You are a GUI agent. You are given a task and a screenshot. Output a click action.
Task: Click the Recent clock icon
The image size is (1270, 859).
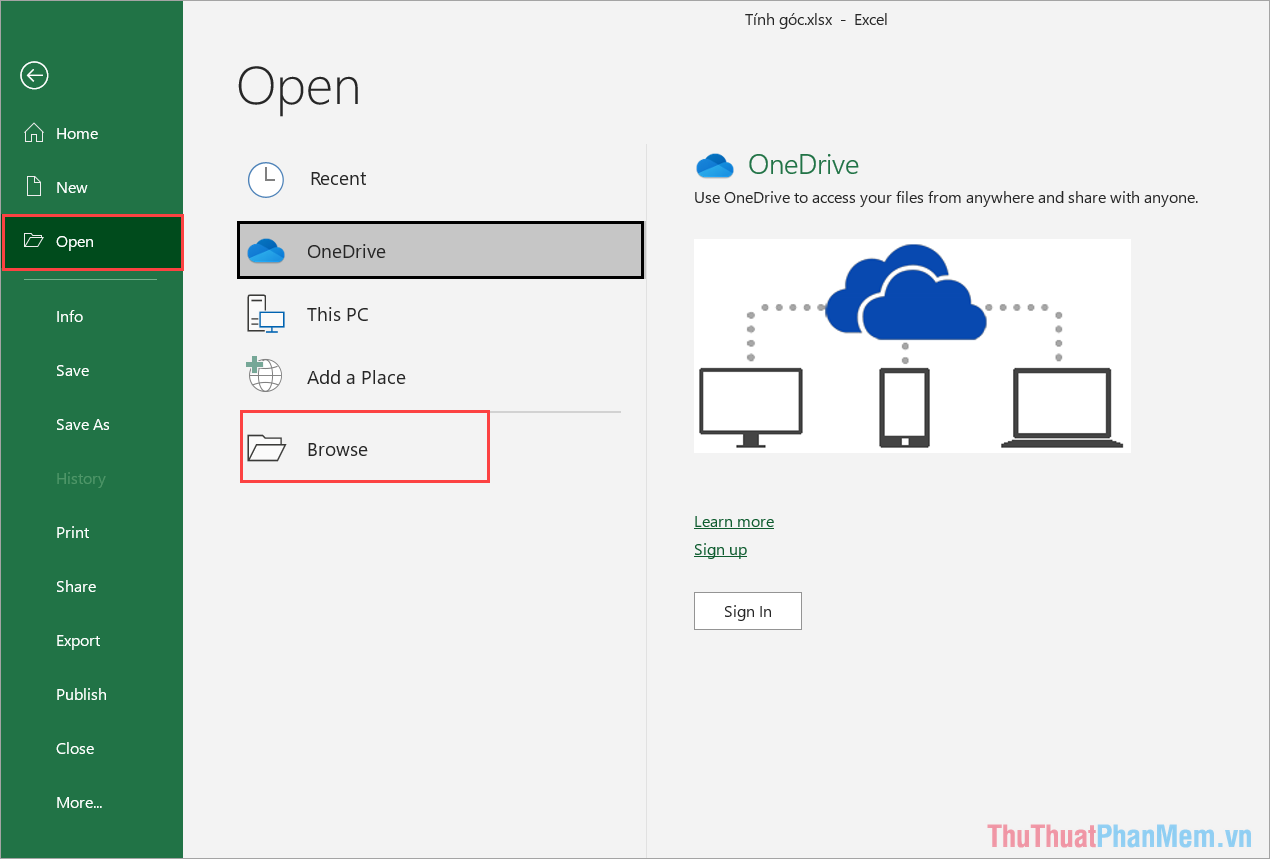tap(266, 180)
